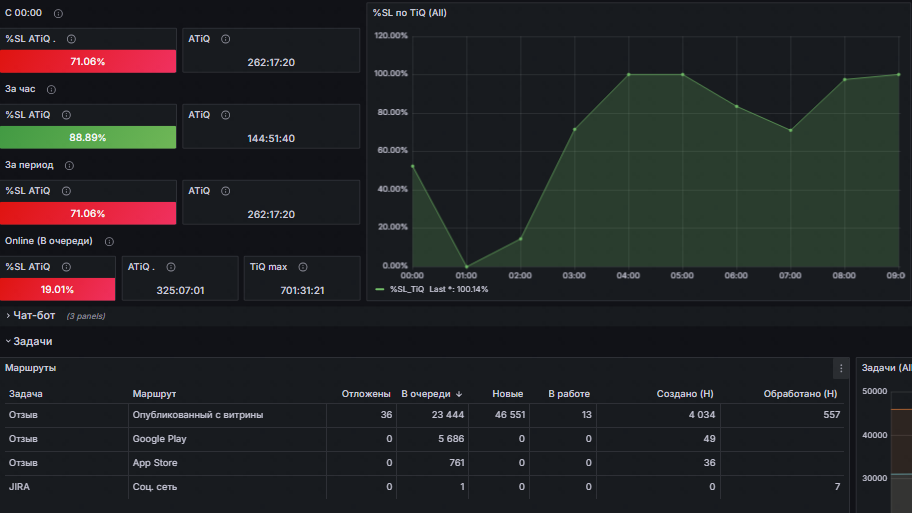Click info icon next to Online (В очереди) heading

click(109, 241)
